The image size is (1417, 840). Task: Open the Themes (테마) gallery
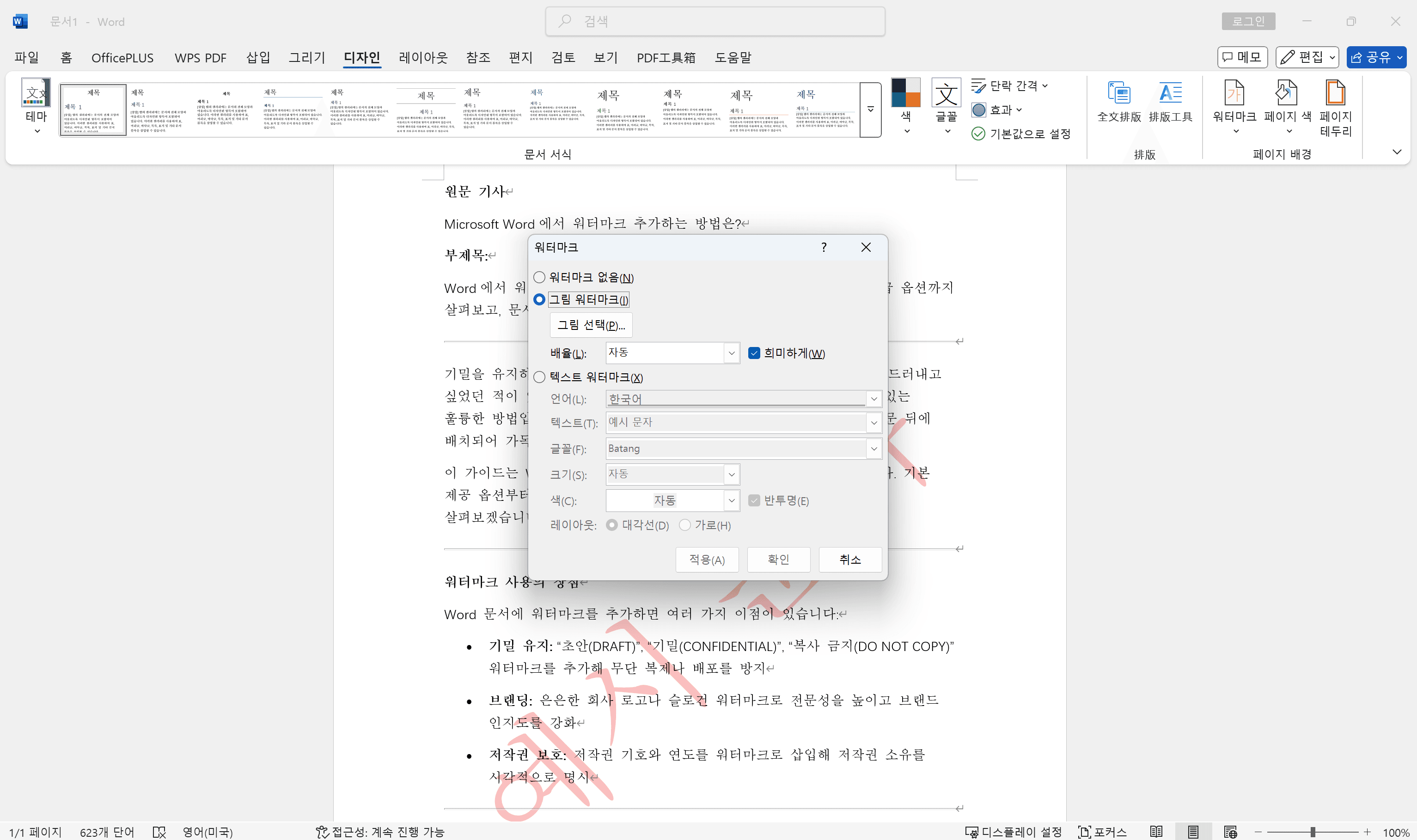(x=36, y=107)
